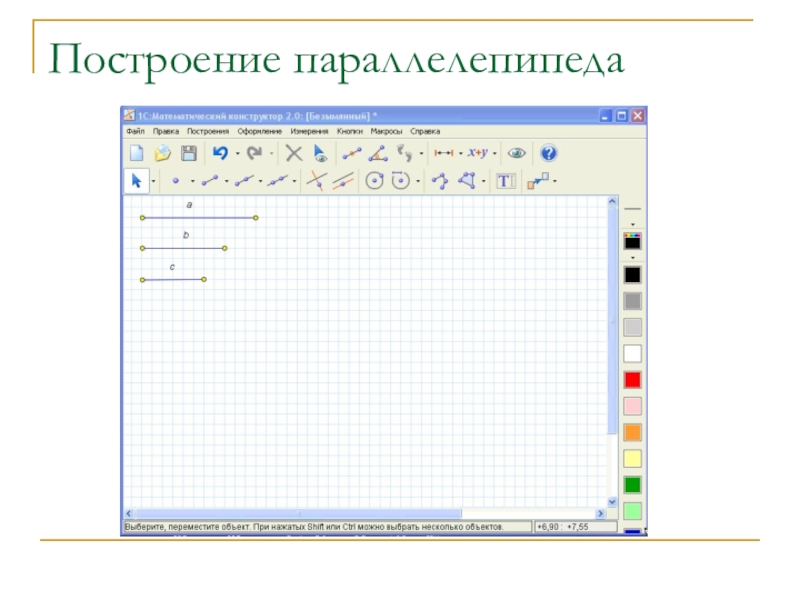Select the parallel line tool
This screenshot has height=600, width=800.
tap(343, 181)
